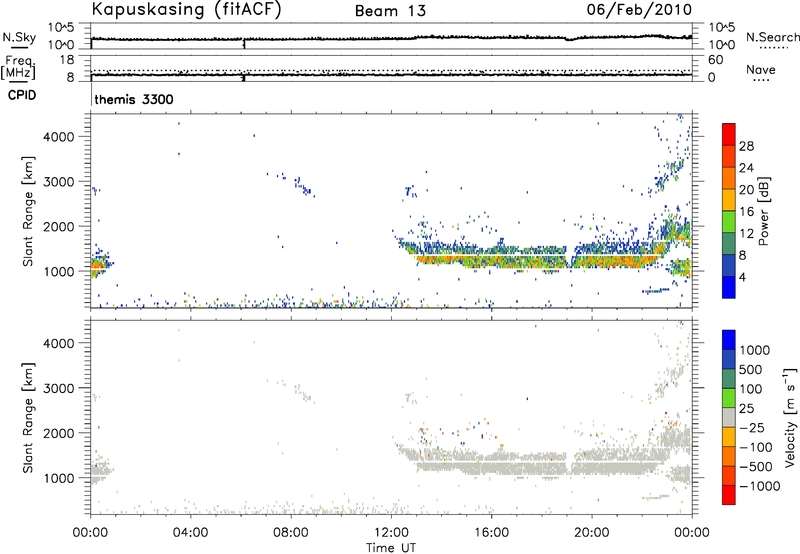Click the "-25" label on Velocity color bar
Image resolution: width=800 pixels, height=554 pixels.
coord(752,428)
